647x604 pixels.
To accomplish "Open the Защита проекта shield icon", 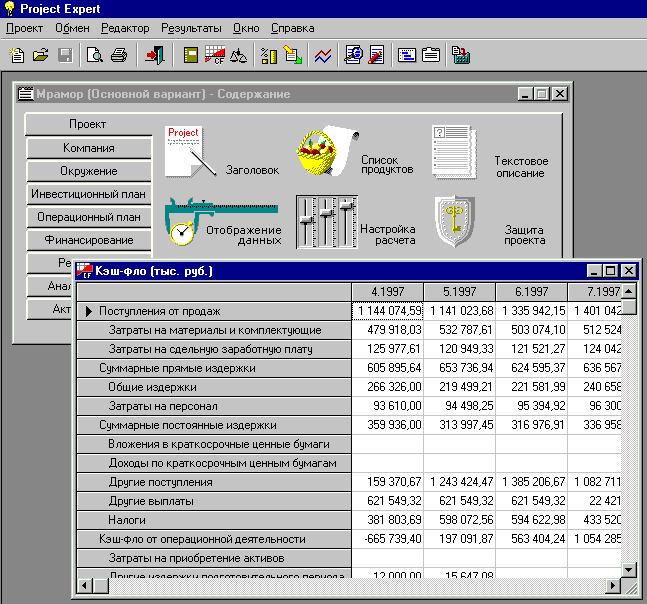I will click(x=455, y=222).
